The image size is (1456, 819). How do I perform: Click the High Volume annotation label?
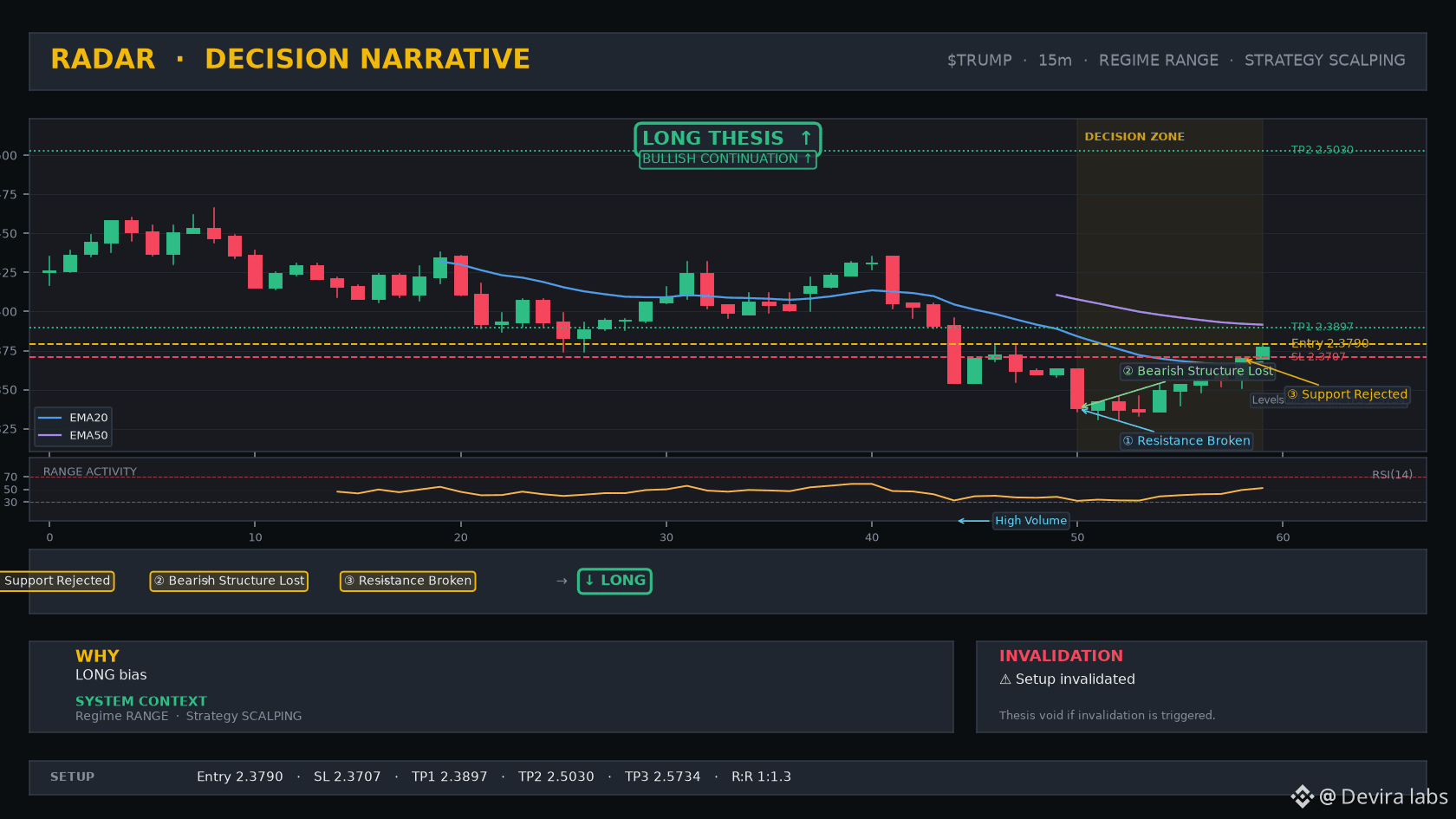coord(1030,521)
